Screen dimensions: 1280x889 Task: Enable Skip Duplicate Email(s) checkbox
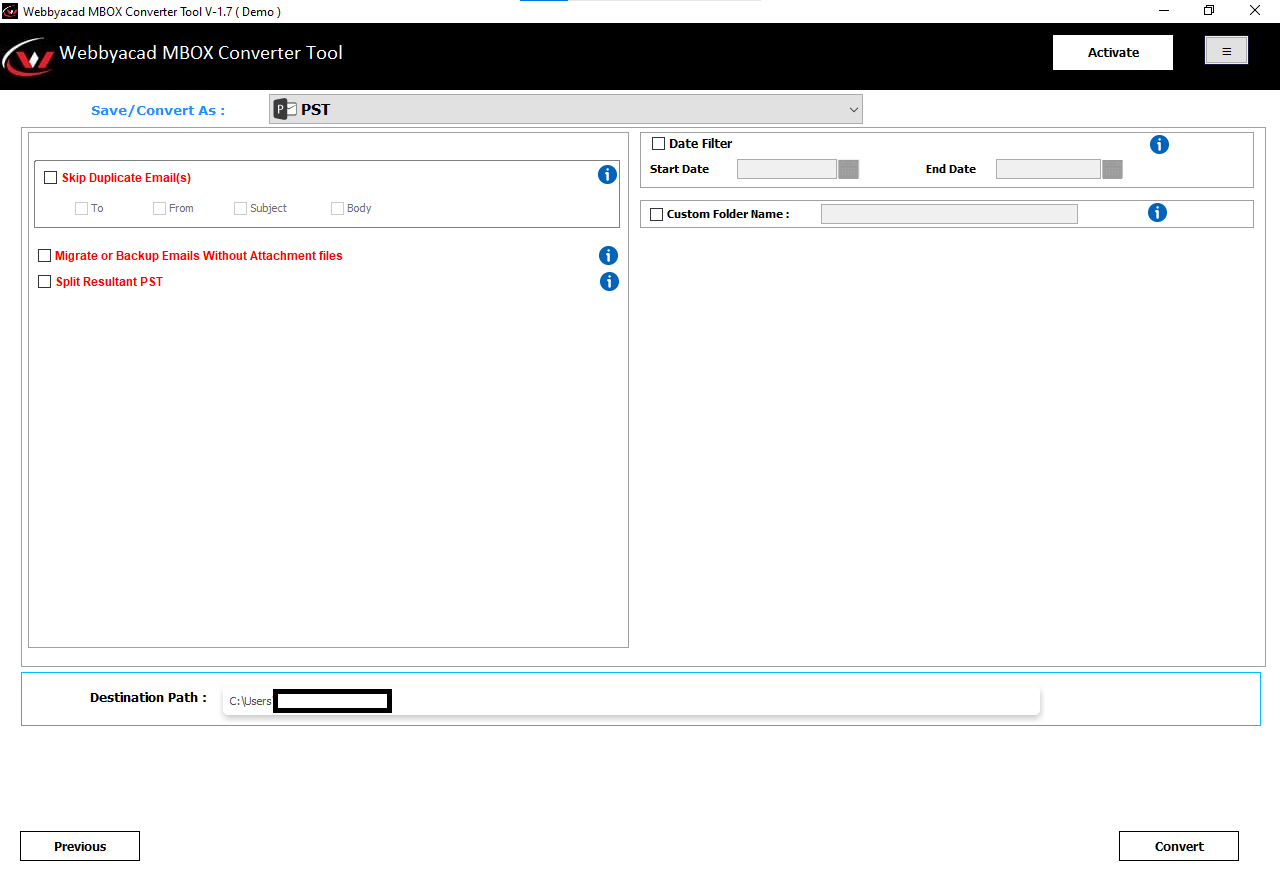(51, 178)
